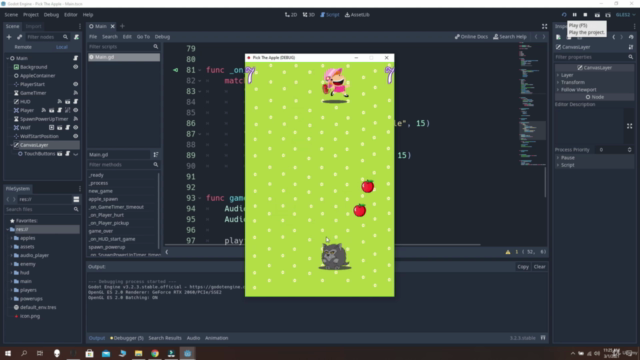Add a new node with plus icon
The width and height of the screenshot is (640, 360).
pyautogui.click(x=9, y=37)
